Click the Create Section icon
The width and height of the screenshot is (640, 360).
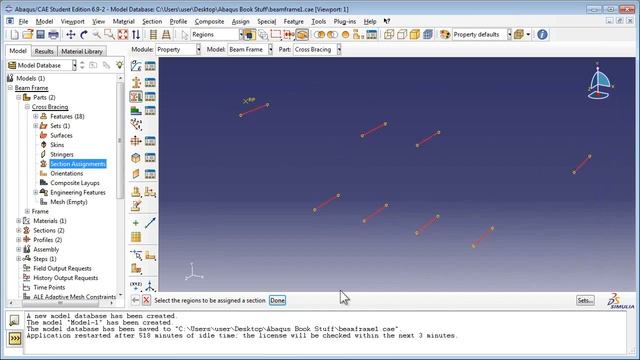coord(136,82)
